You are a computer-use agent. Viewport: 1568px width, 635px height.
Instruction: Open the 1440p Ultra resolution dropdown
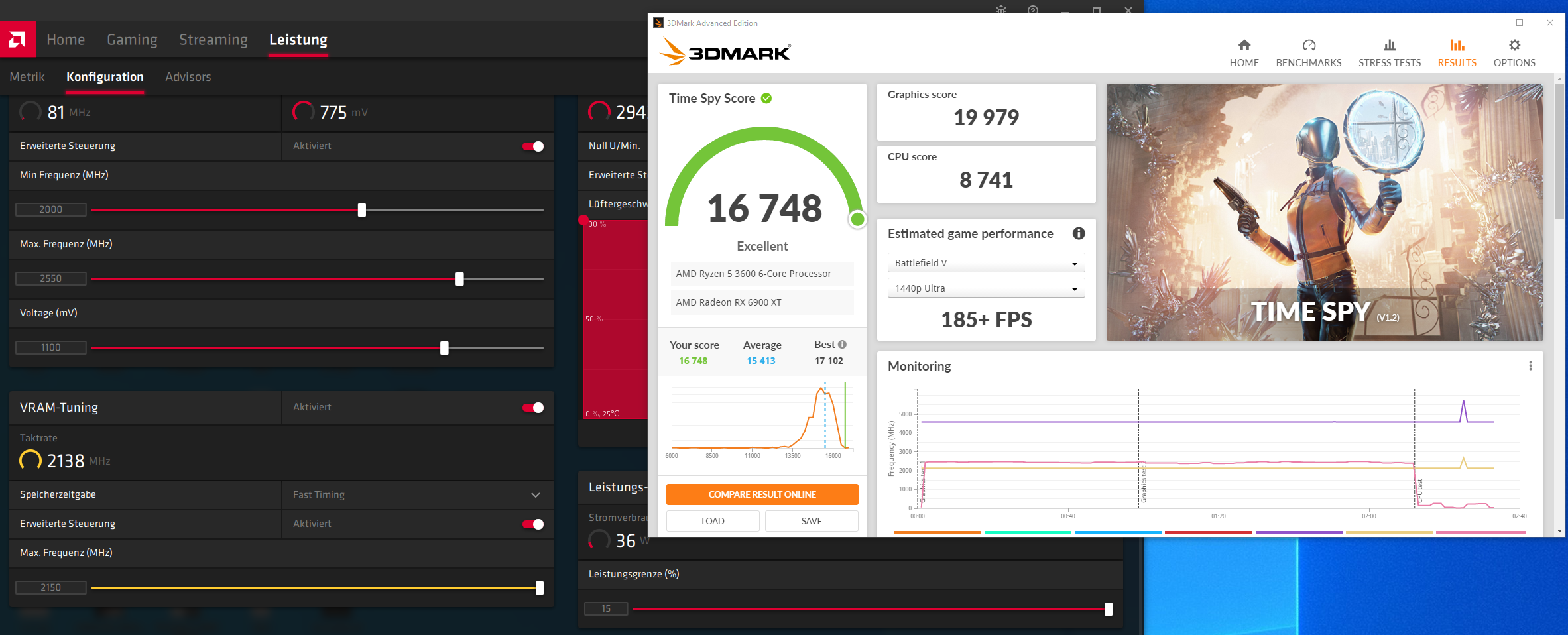[x=986, y=288]
